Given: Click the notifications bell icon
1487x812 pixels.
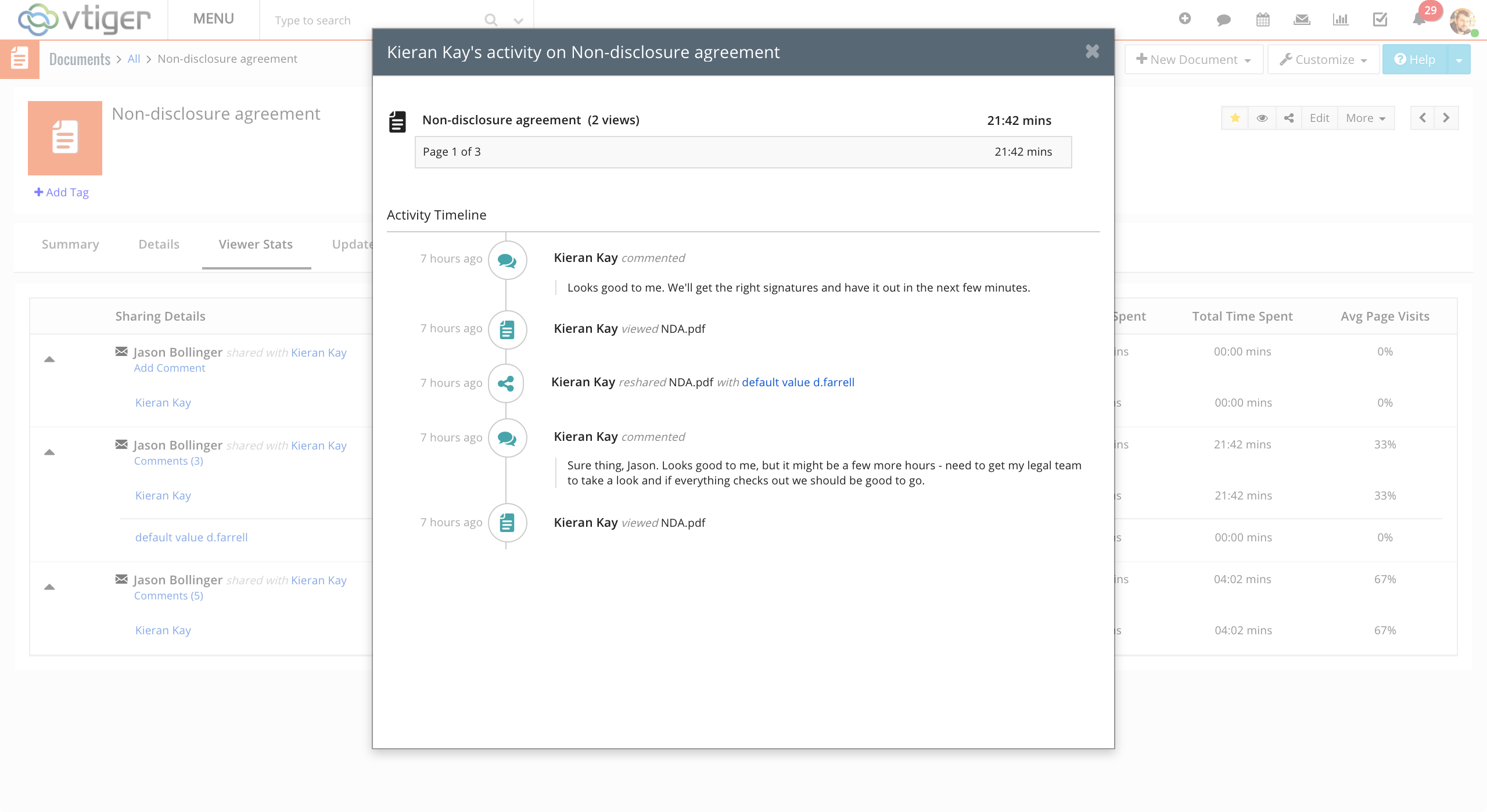Looking at the screenshot, I should coord(1419,20).
